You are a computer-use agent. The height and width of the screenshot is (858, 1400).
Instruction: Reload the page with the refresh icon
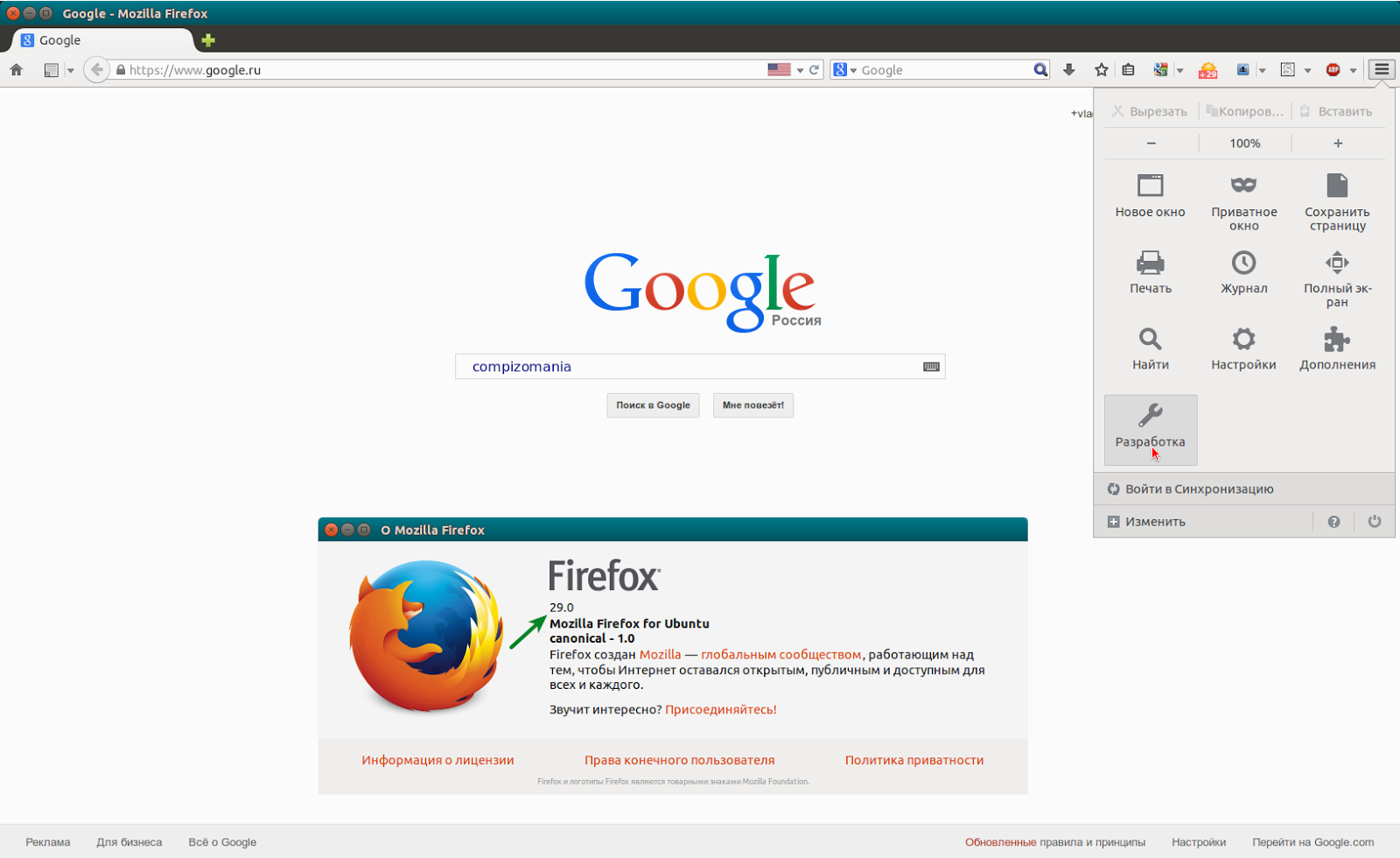tap(814, 70)
